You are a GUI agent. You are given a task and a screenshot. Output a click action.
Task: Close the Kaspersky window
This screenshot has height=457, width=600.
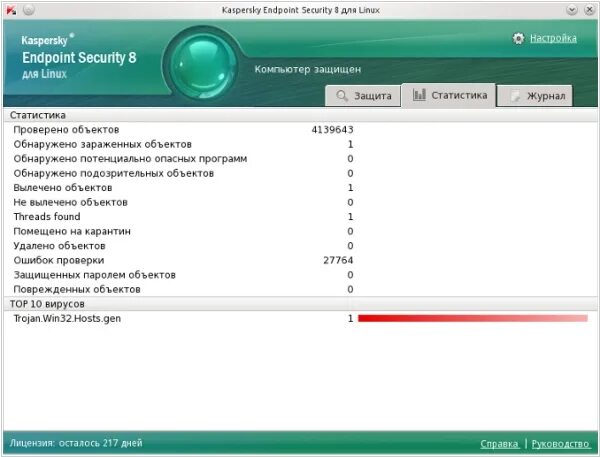coord(590,10)
